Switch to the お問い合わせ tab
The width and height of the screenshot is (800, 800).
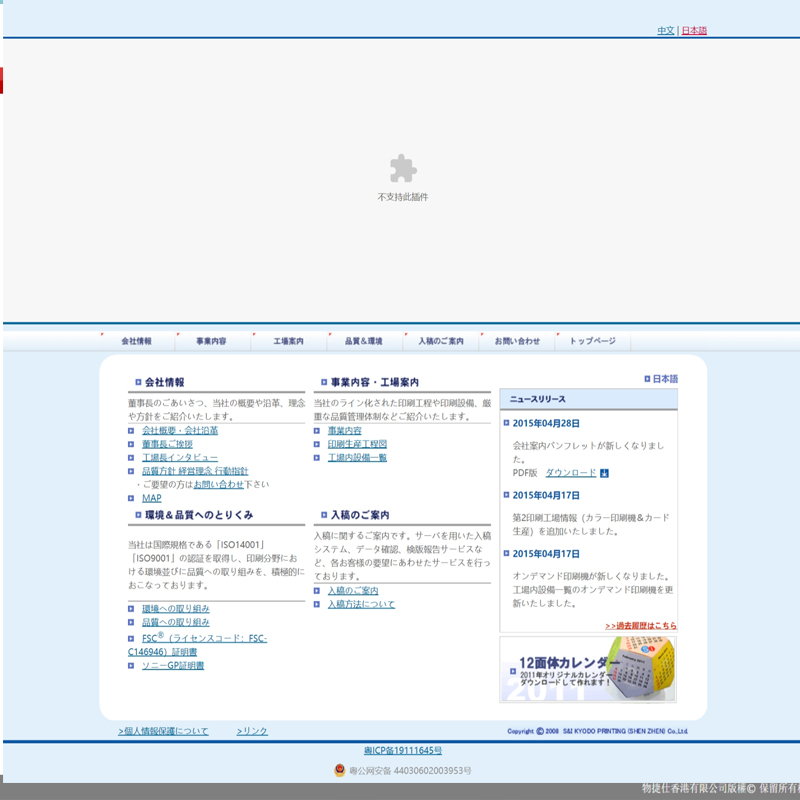click(516, 339)
